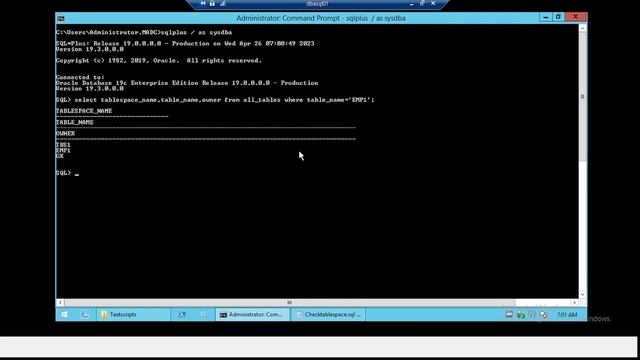Switch to Administrator Command Prompt taskbar item

[x=252, y=315]
